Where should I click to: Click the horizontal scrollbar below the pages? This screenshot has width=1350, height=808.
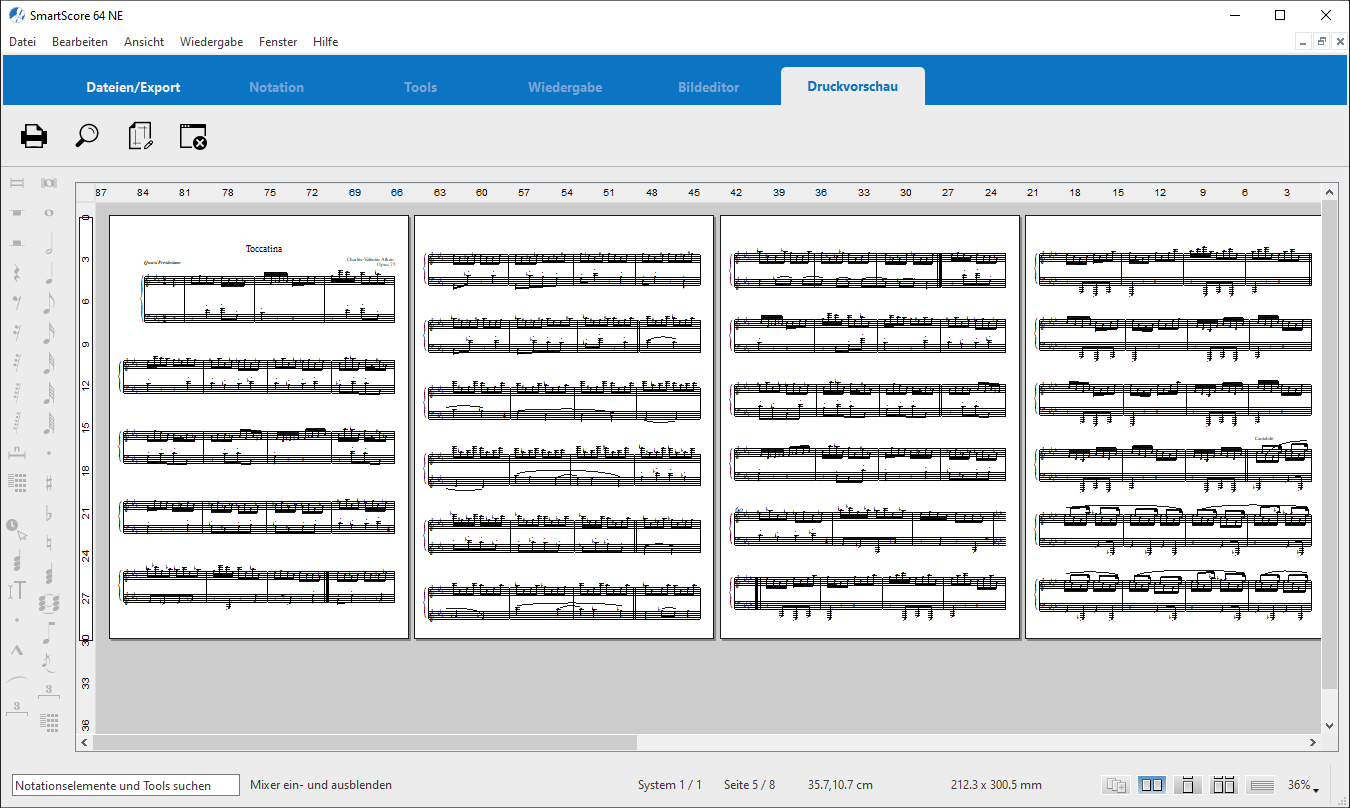(x=365, y=743)
